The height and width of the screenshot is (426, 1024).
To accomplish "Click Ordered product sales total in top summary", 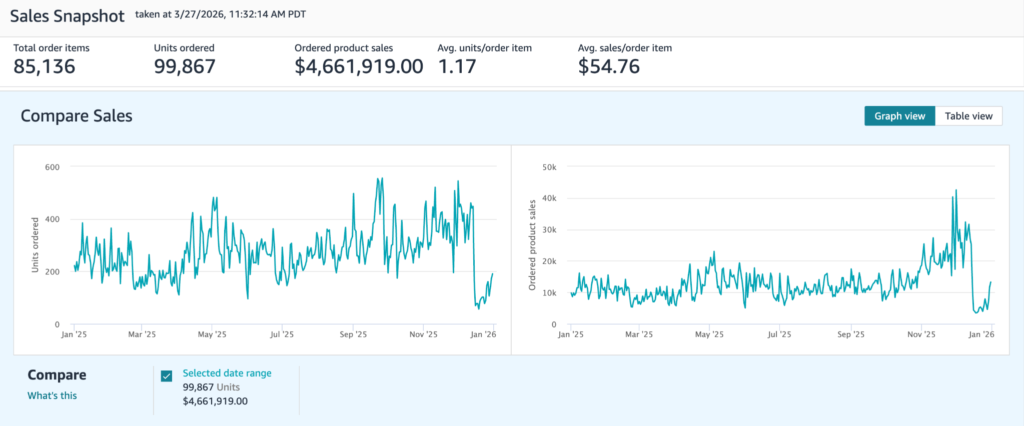I will pyautogui.click(x=358, y=67).
